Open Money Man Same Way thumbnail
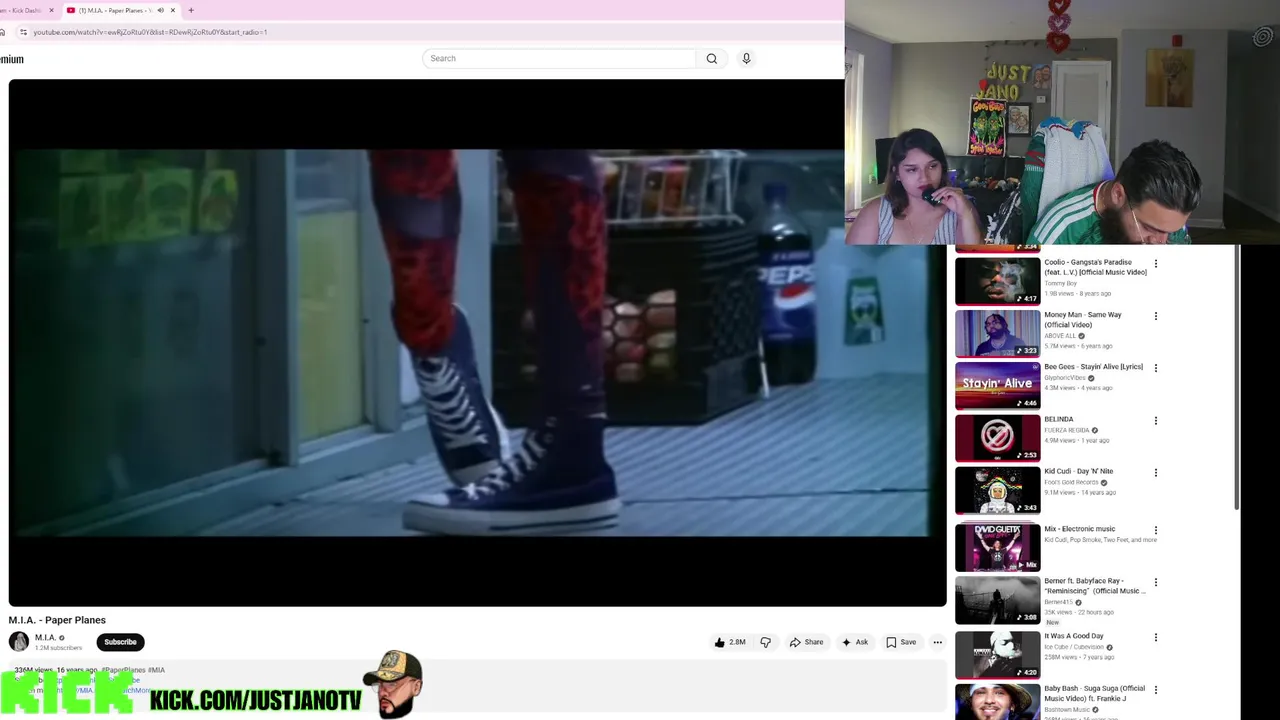 997,333
